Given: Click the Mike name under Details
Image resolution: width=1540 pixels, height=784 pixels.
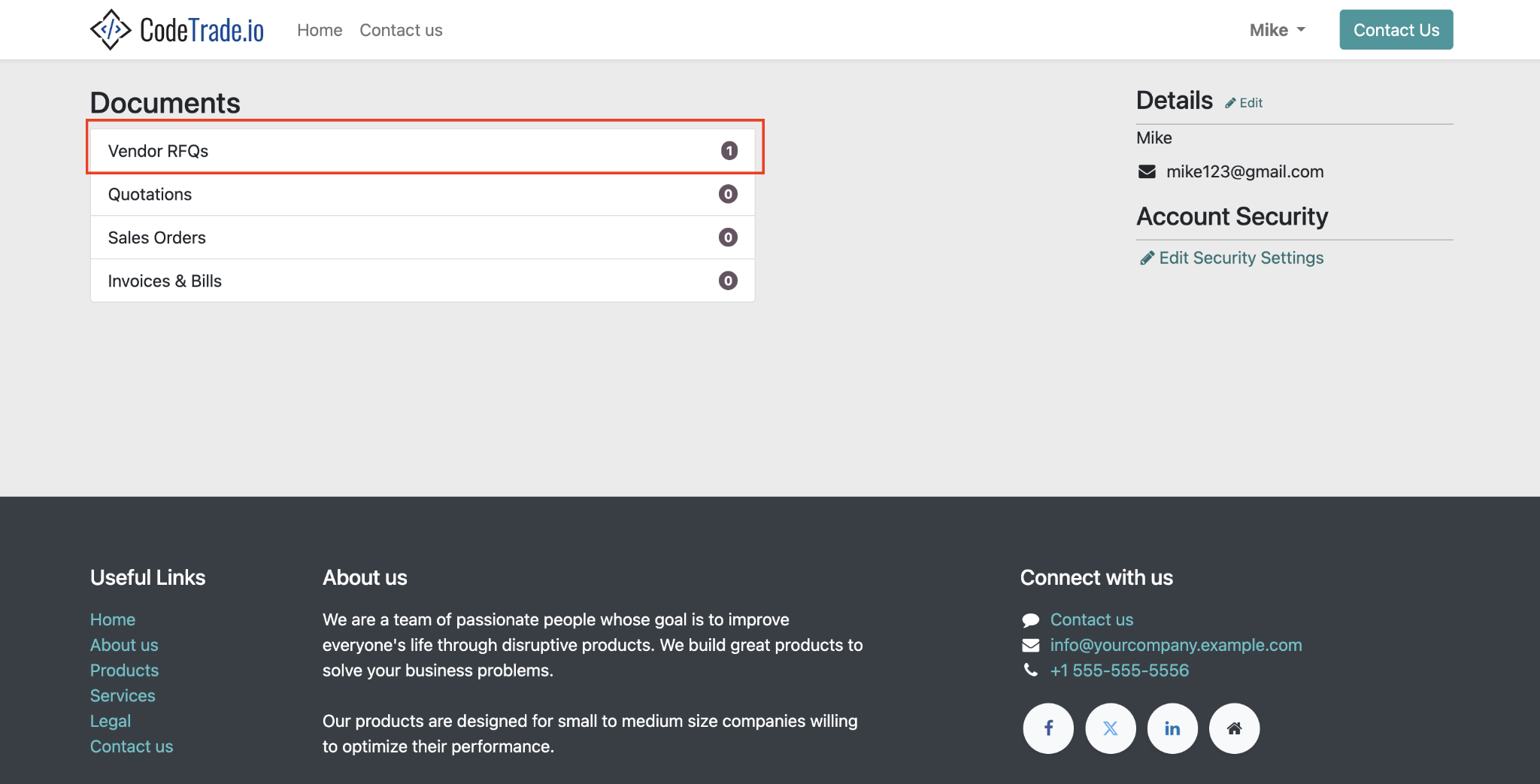Looking at the screenshot, I should tap(1154, 138).
